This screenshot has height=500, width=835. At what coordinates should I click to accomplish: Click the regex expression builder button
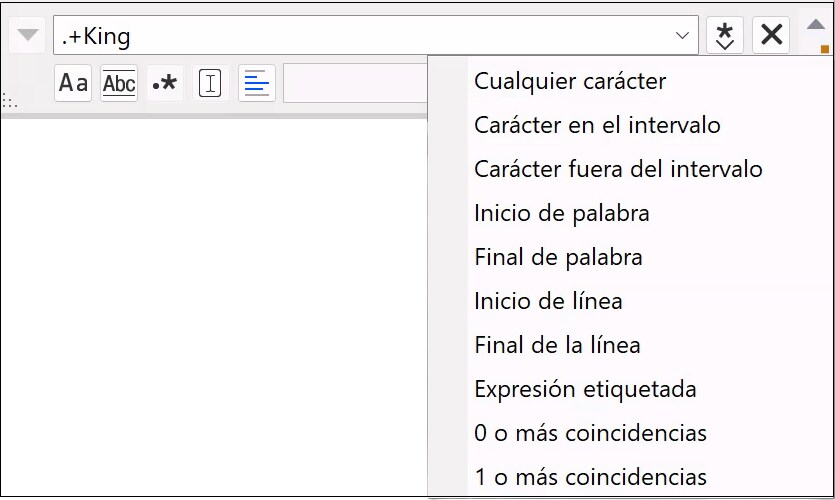[x=725, y=36]
